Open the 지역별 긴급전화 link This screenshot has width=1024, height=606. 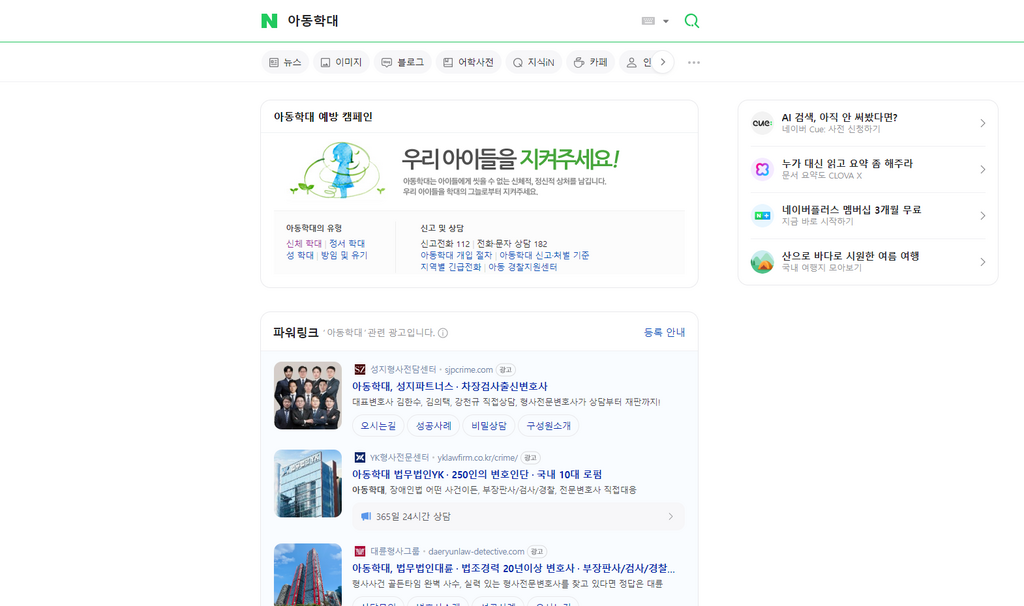pos(451,267)
